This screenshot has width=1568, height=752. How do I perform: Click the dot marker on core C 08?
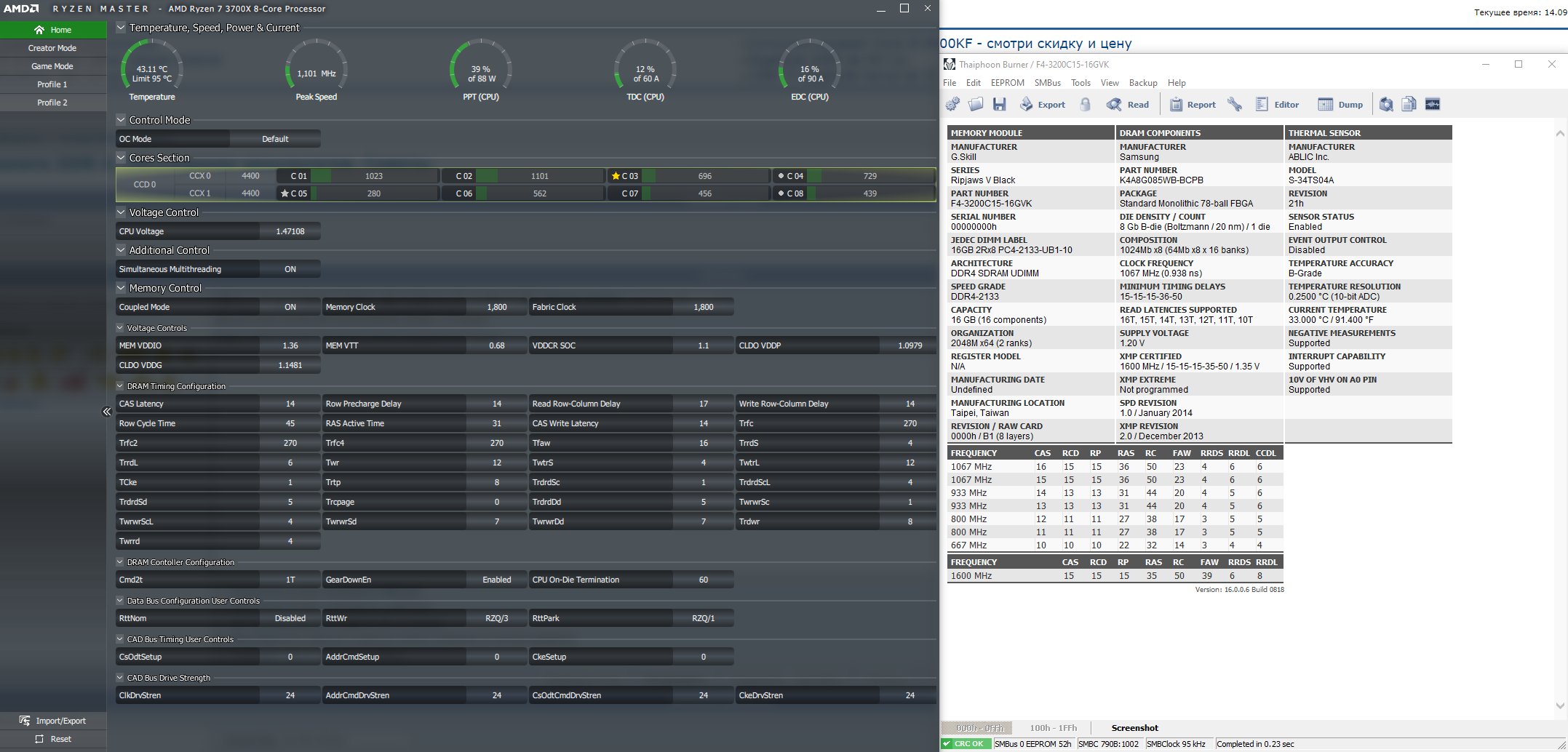click(x=781, y=193)
